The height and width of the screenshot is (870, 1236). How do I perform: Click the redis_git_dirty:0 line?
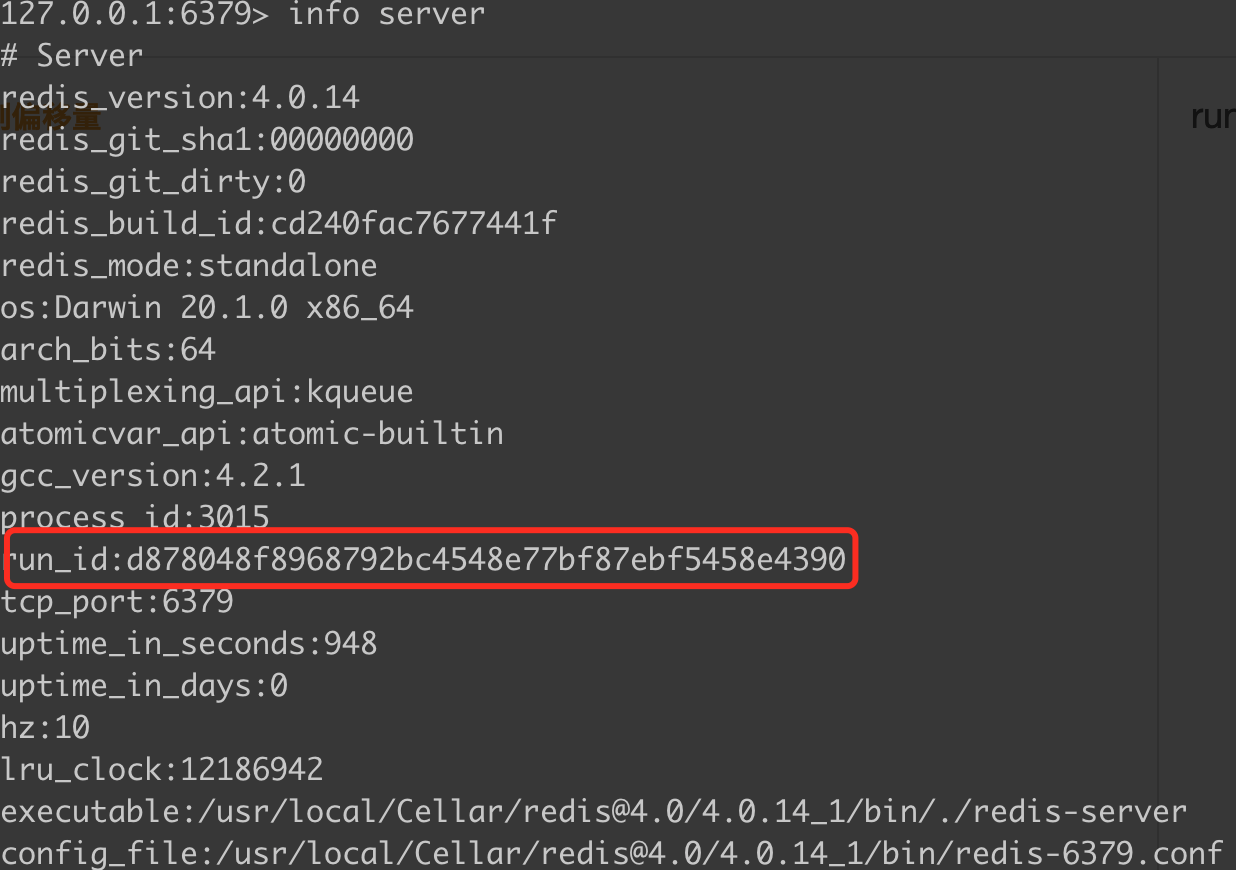coord(153,181)
